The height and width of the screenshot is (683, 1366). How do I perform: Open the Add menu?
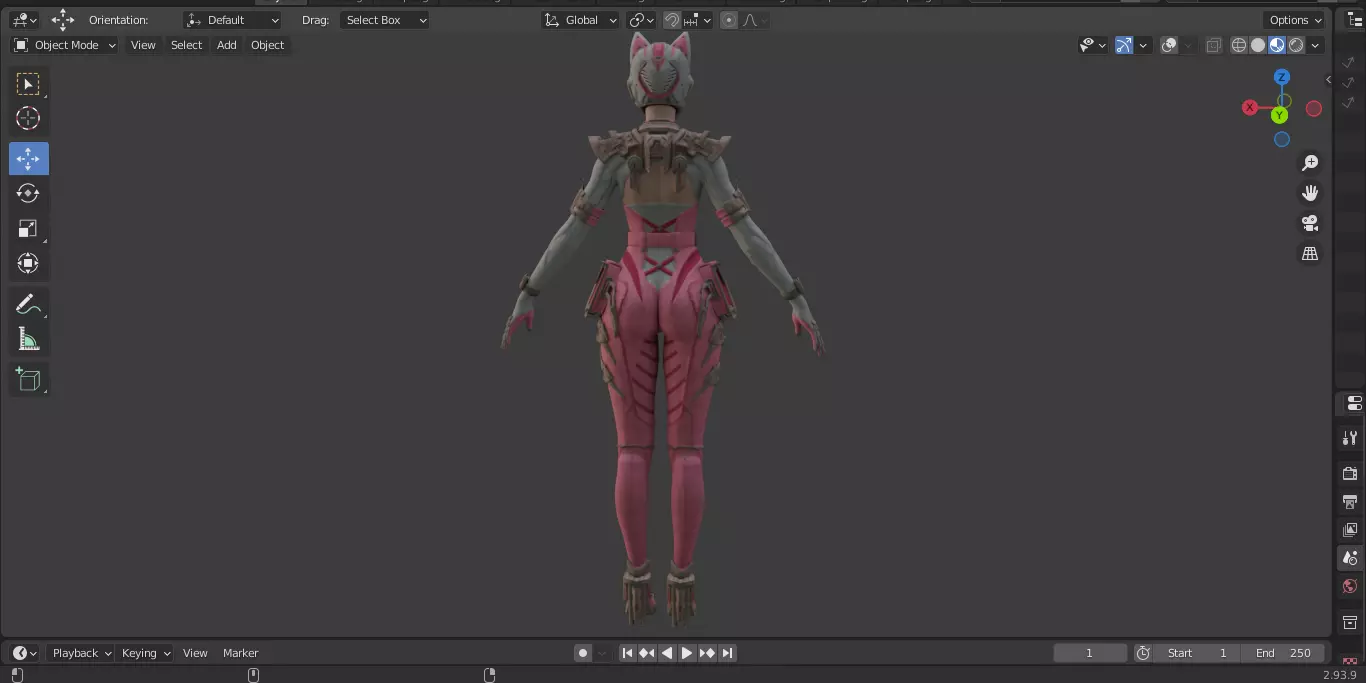pyautogui.click(x=227, y=45)
